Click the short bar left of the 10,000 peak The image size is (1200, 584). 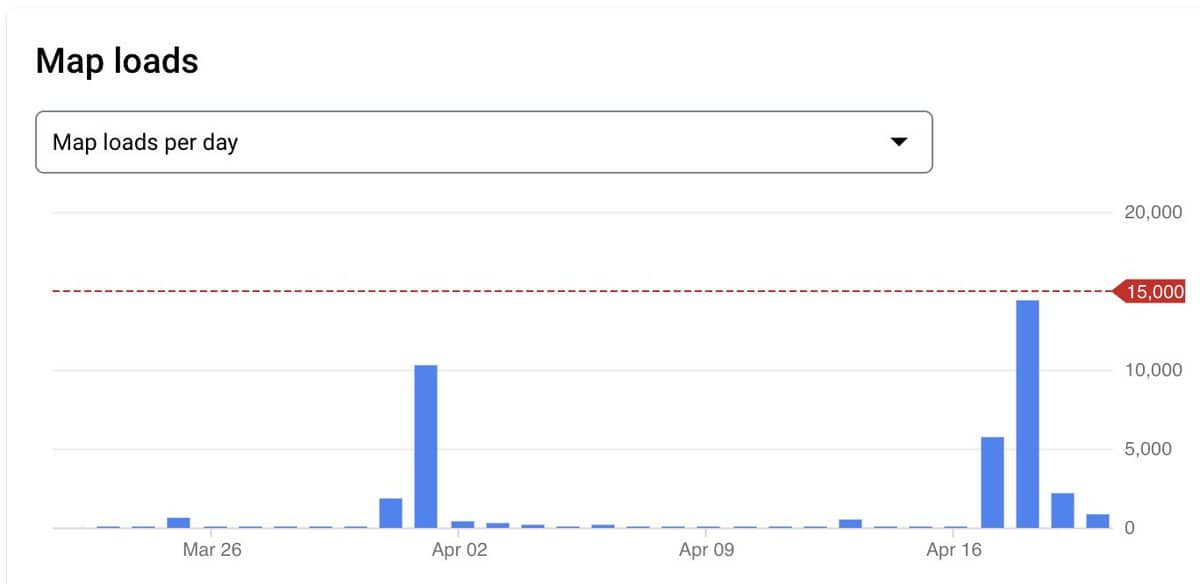coord(391,512)
